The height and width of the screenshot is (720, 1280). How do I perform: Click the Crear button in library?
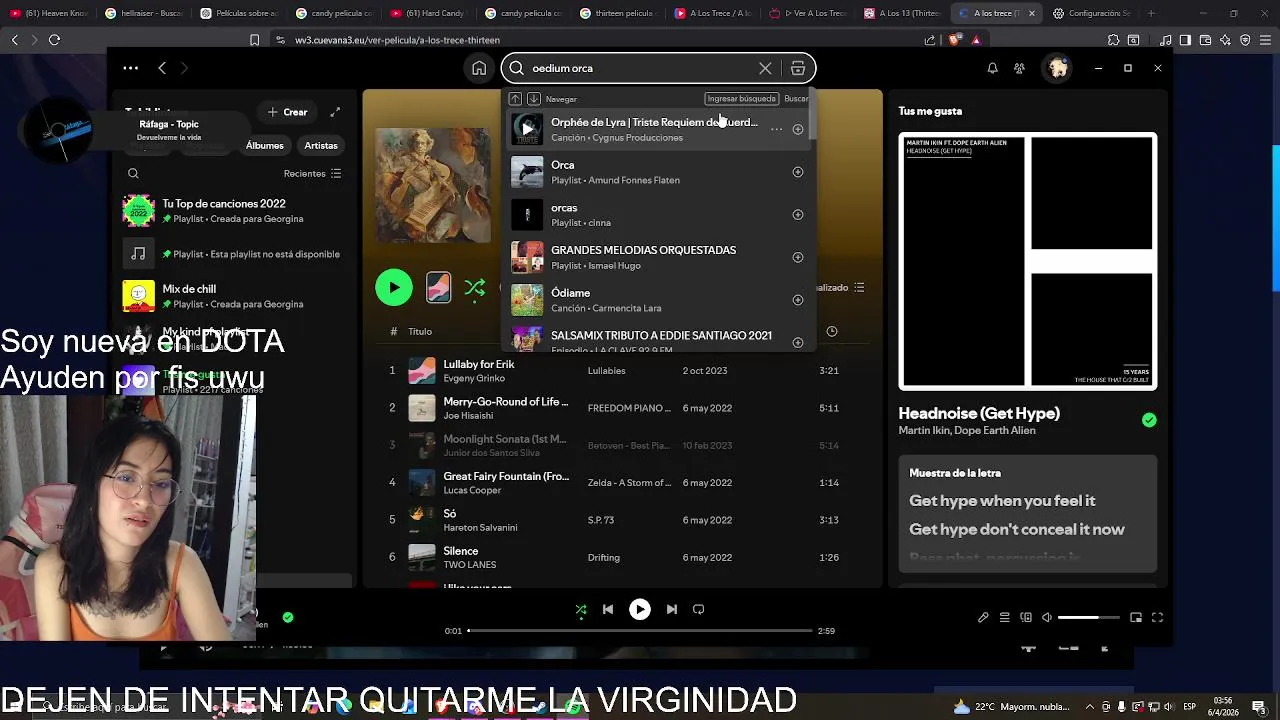coord(287,112)
